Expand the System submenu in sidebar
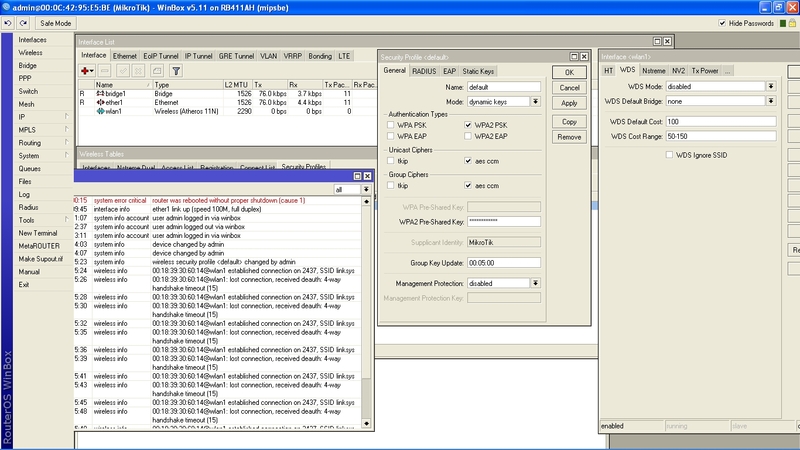The image size is (800, 450). click(66, 156)
